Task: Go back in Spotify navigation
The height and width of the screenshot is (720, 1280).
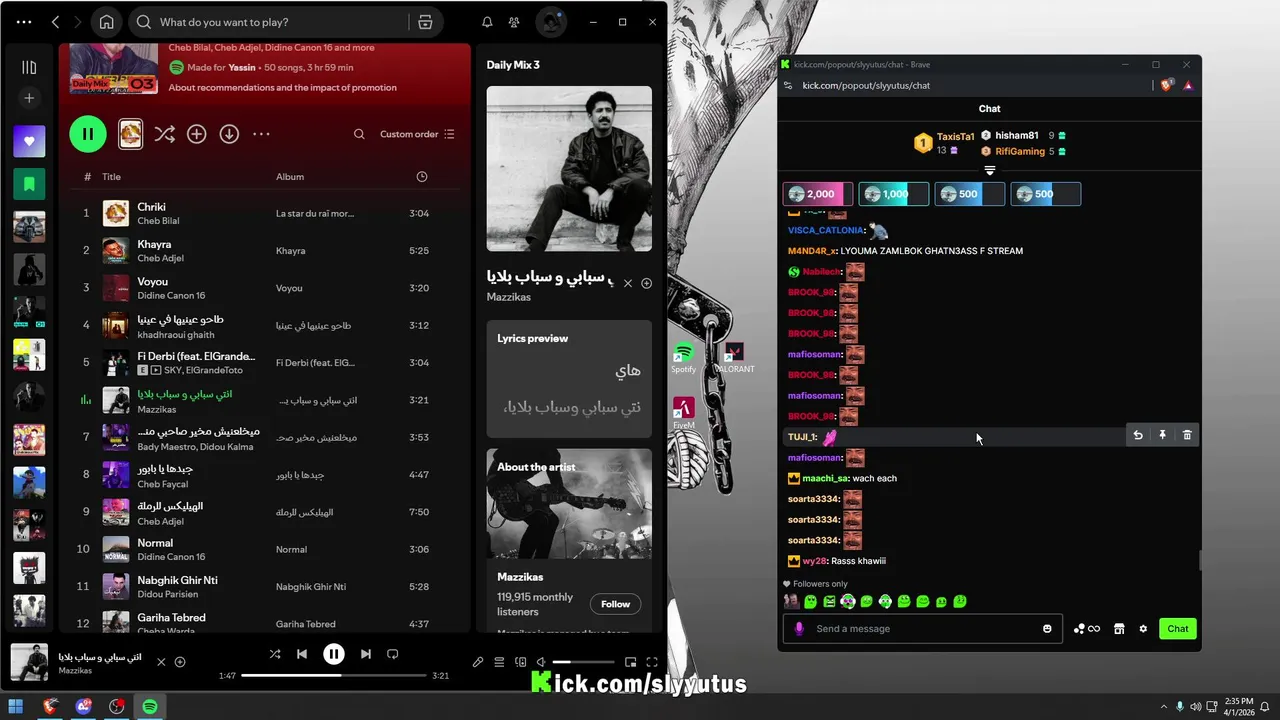Action: click(55, 22)
